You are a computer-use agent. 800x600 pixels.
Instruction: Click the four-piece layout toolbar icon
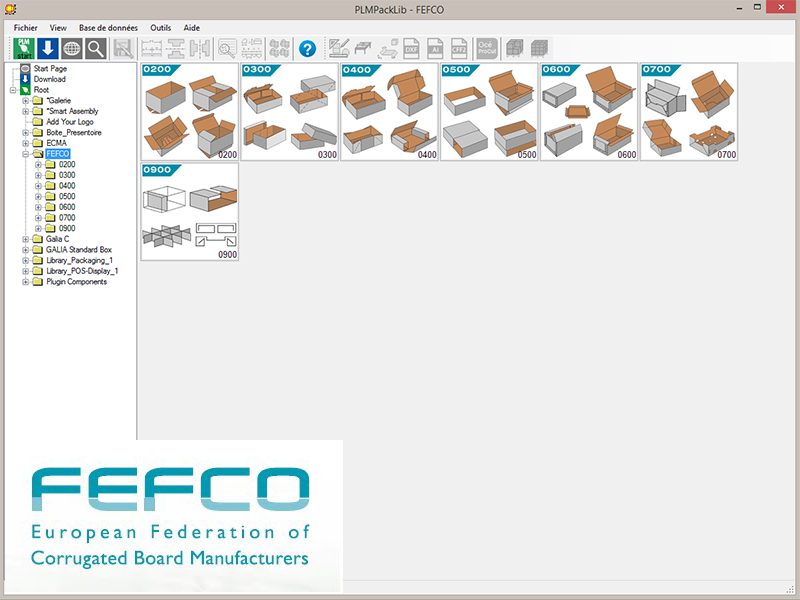point(279,48)
